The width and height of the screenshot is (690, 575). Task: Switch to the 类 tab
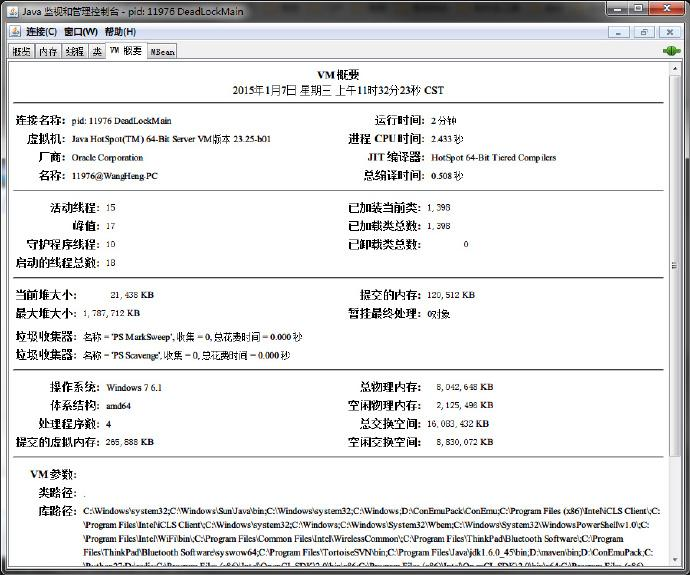coord(97,51)
